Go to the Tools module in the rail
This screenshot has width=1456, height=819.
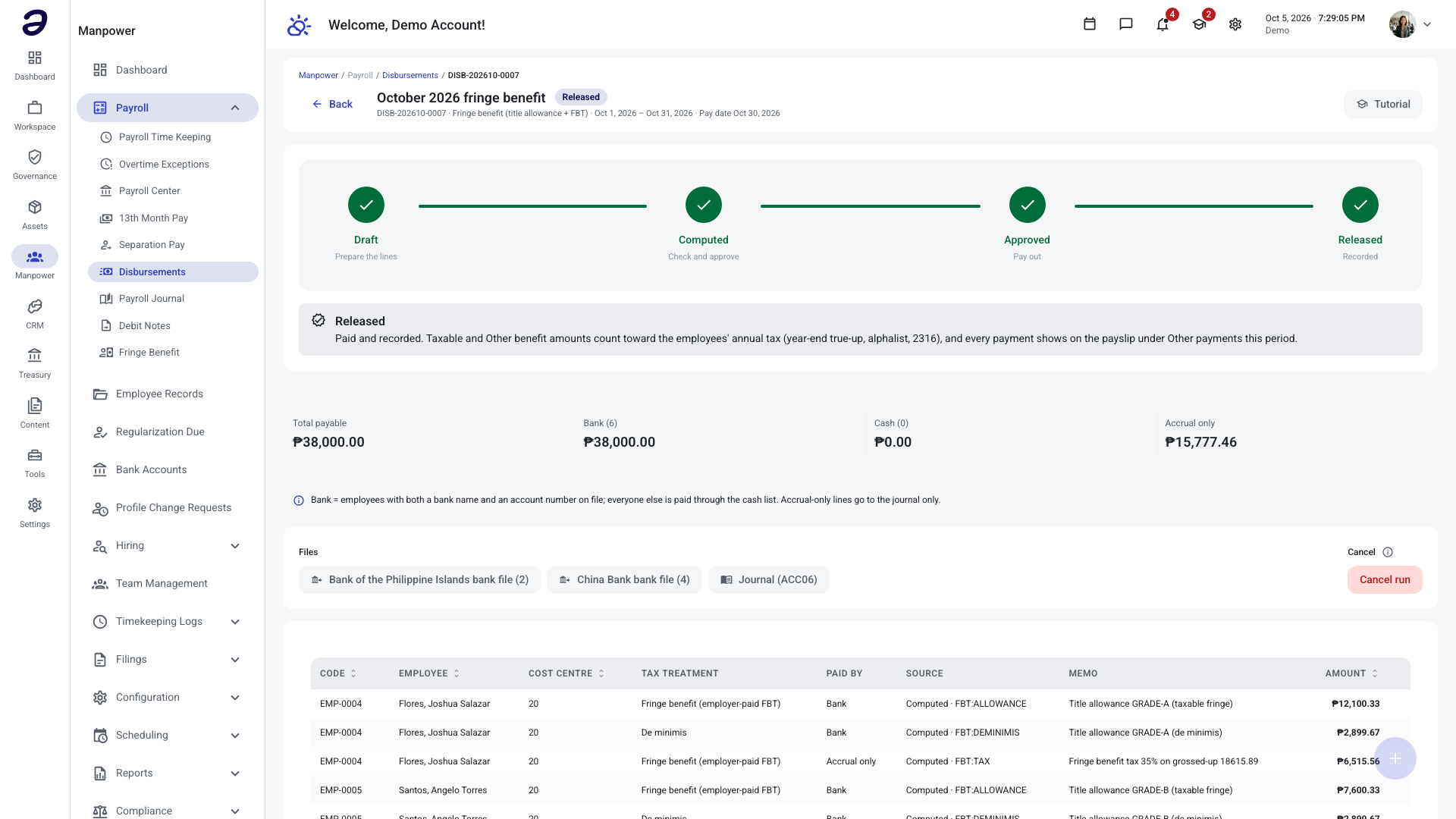pos(35,463)
